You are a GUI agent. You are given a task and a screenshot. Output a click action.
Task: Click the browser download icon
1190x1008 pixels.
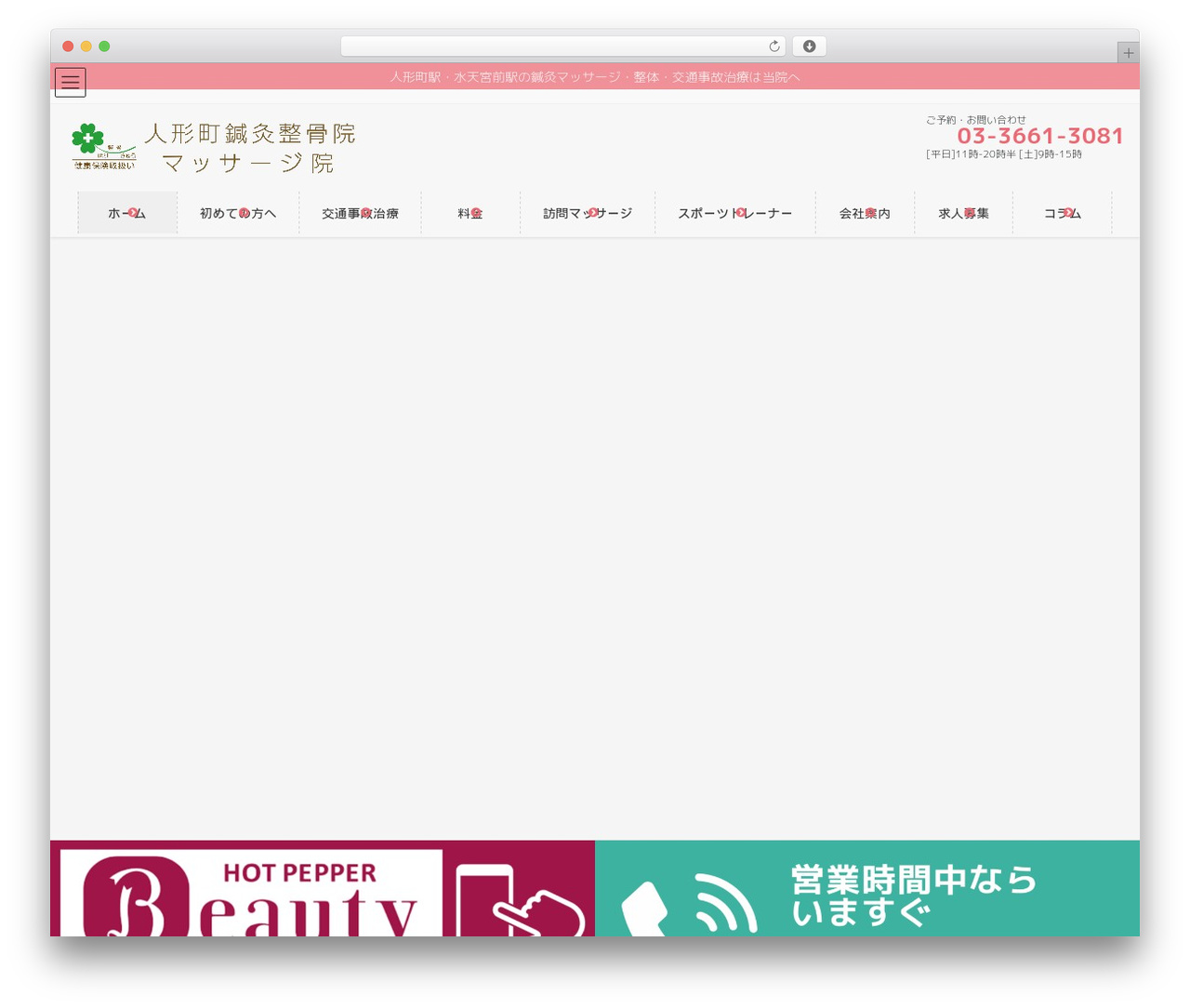pos(809,46)
